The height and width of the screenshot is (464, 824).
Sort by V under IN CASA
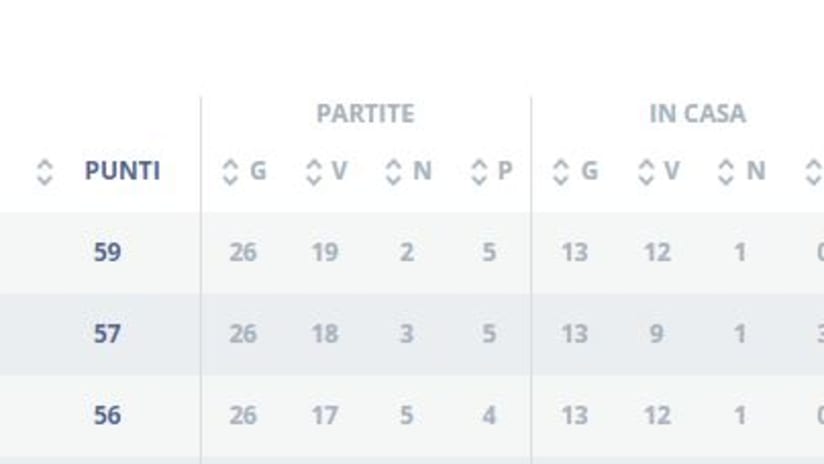pyautogui.click(x=658, y=171)
